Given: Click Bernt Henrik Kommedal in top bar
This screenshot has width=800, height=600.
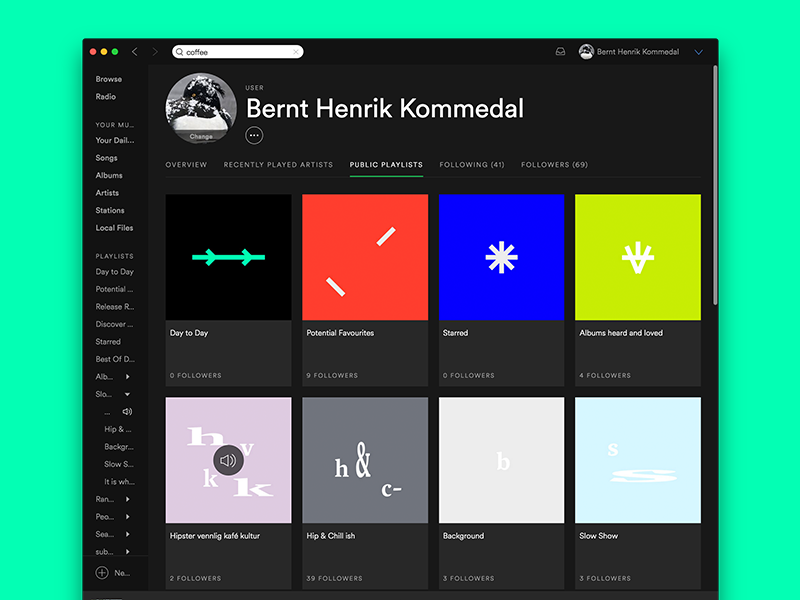Looking at the screenshot, I should (x=638, y=52).
